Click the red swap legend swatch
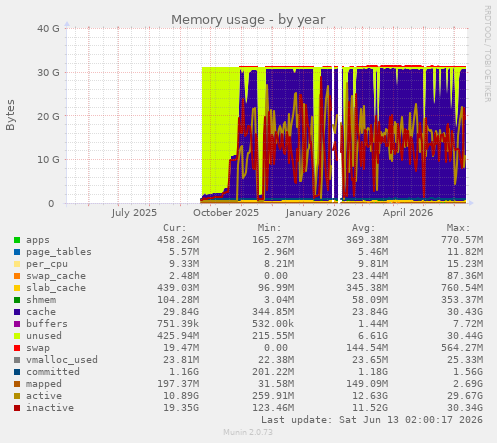The height and width of the screenshot is (443, 497). coord(17,348)
